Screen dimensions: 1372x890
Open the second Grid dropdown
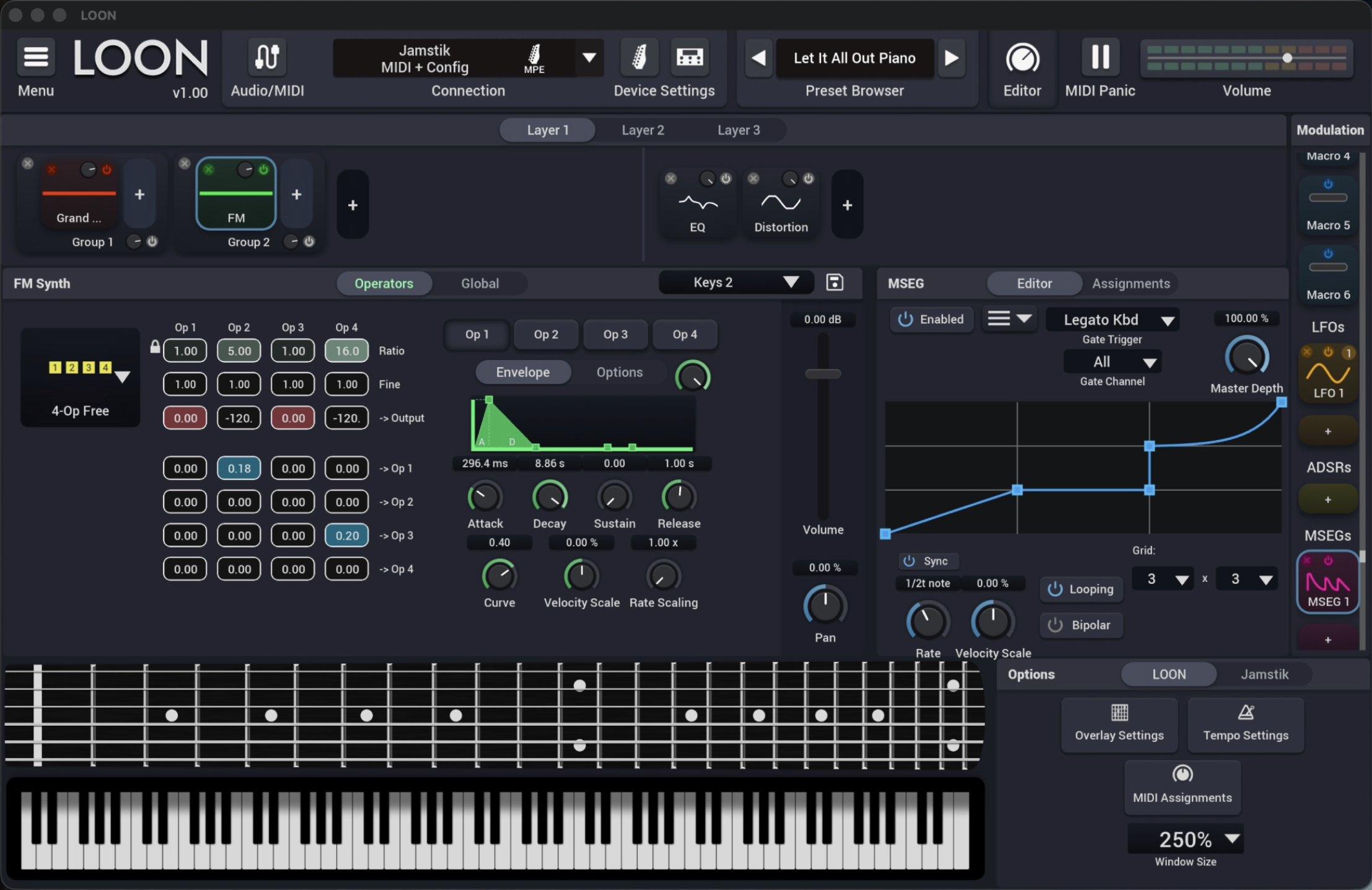(1246, 579)
